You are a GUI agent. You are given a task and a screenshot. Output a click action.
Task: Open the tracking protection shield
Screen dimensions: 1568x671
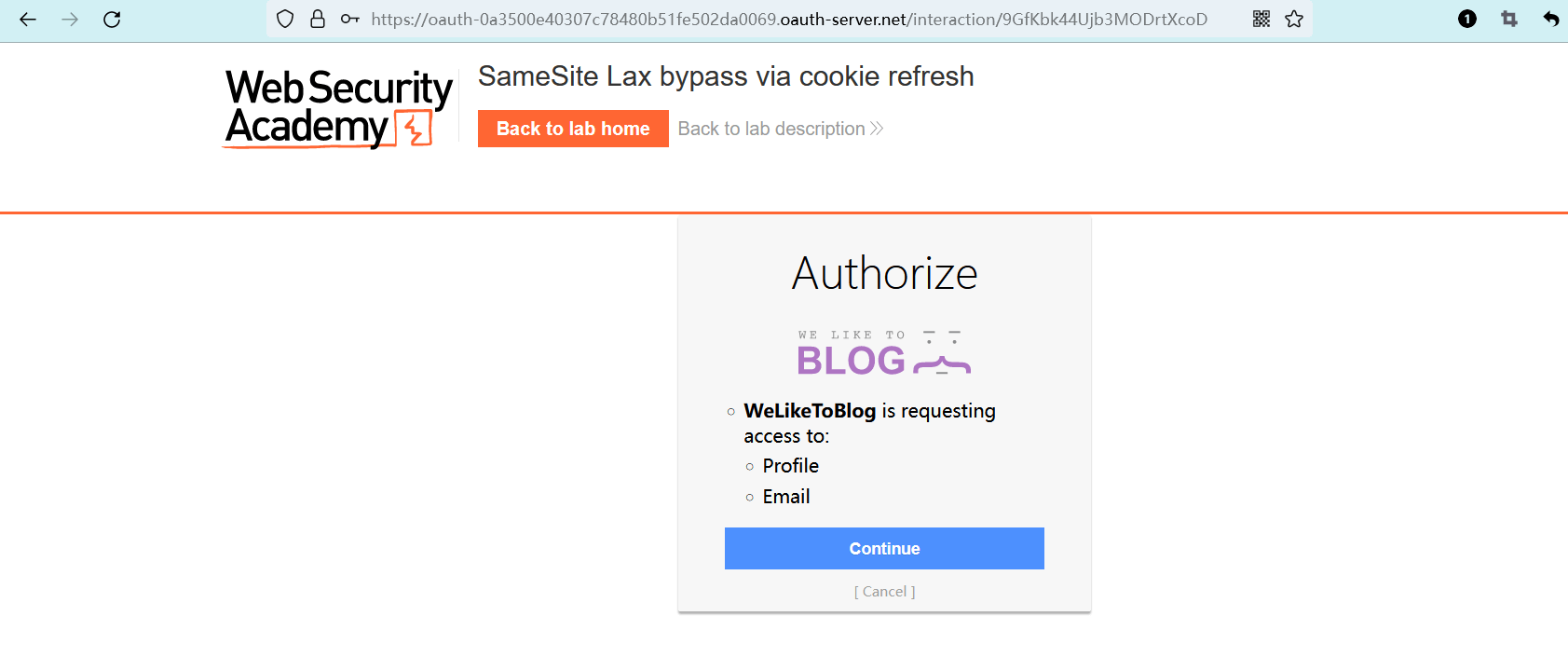tap(286, 19)
